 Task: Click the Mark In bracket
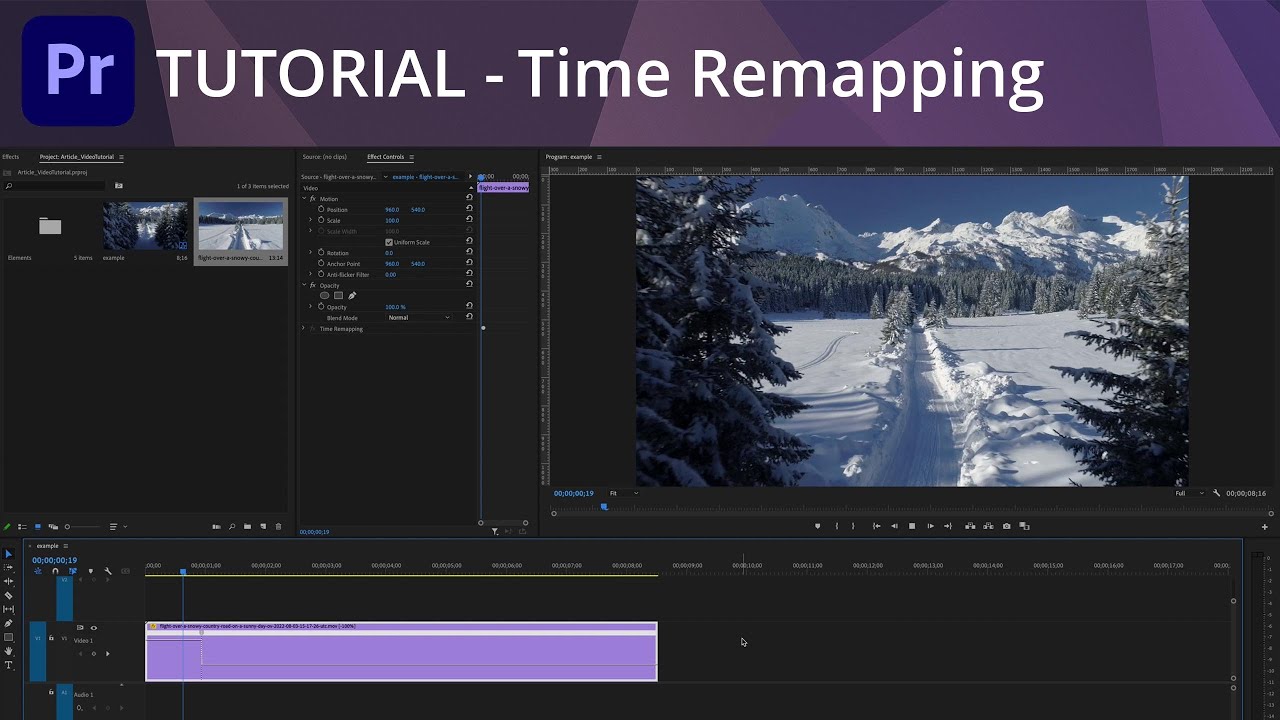pos(836,526)
